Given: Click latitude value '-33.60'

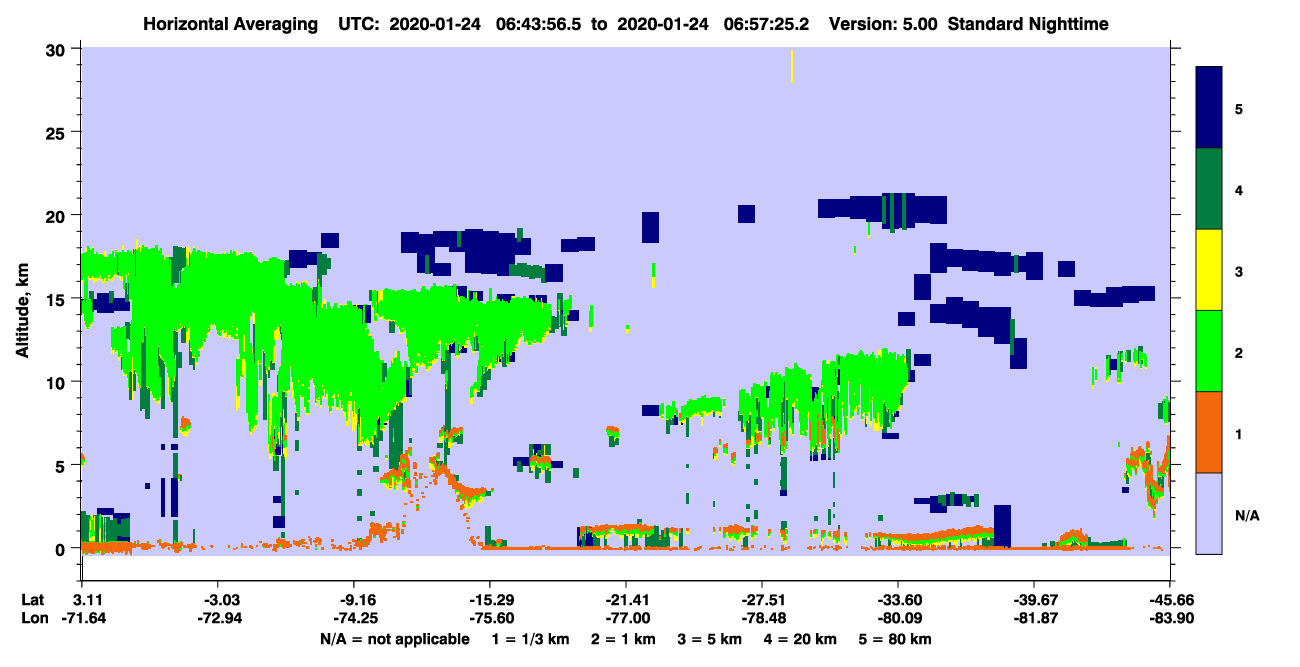Looking at the screenshot, I should 898,599.
